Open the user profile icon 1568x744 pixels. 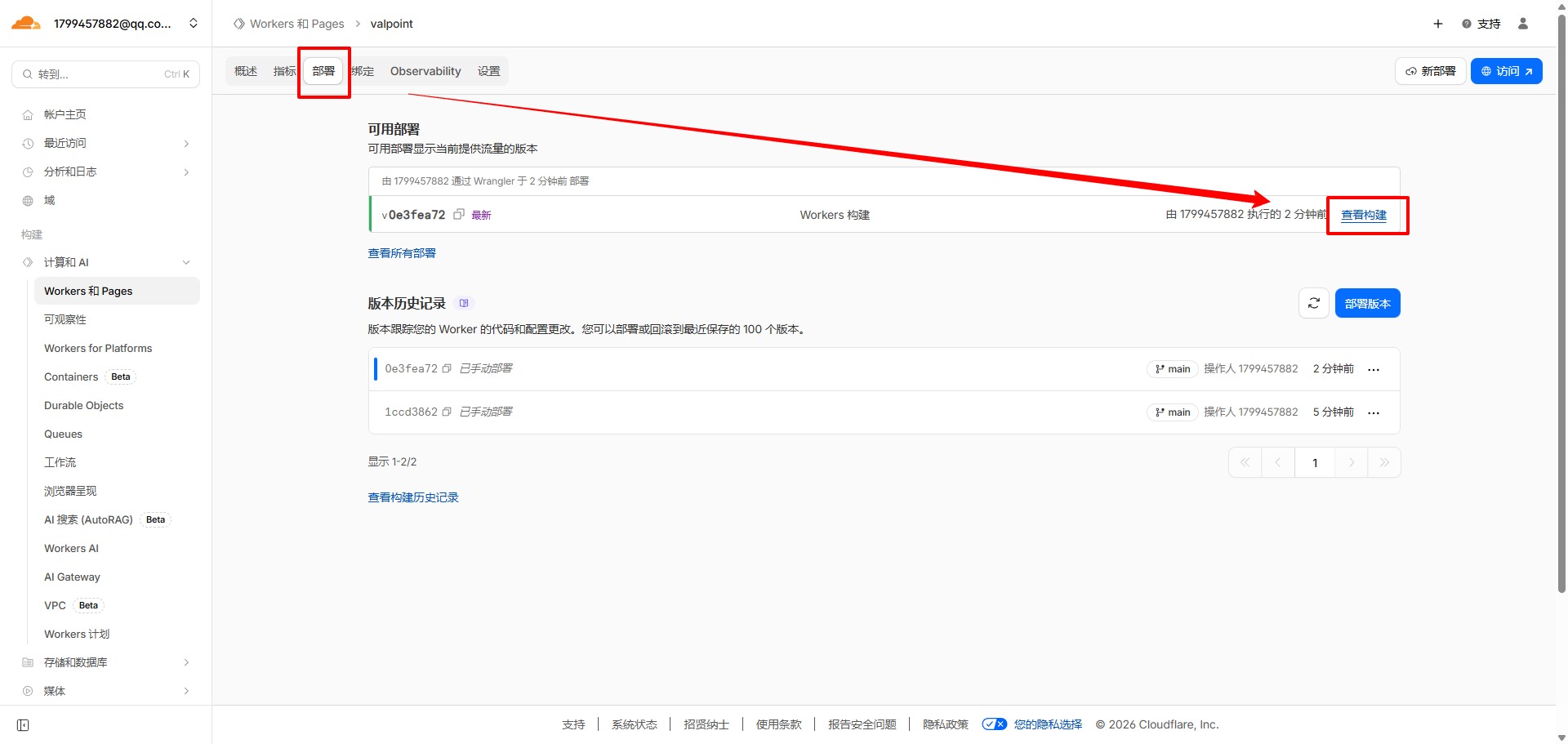pos(1523,24)
